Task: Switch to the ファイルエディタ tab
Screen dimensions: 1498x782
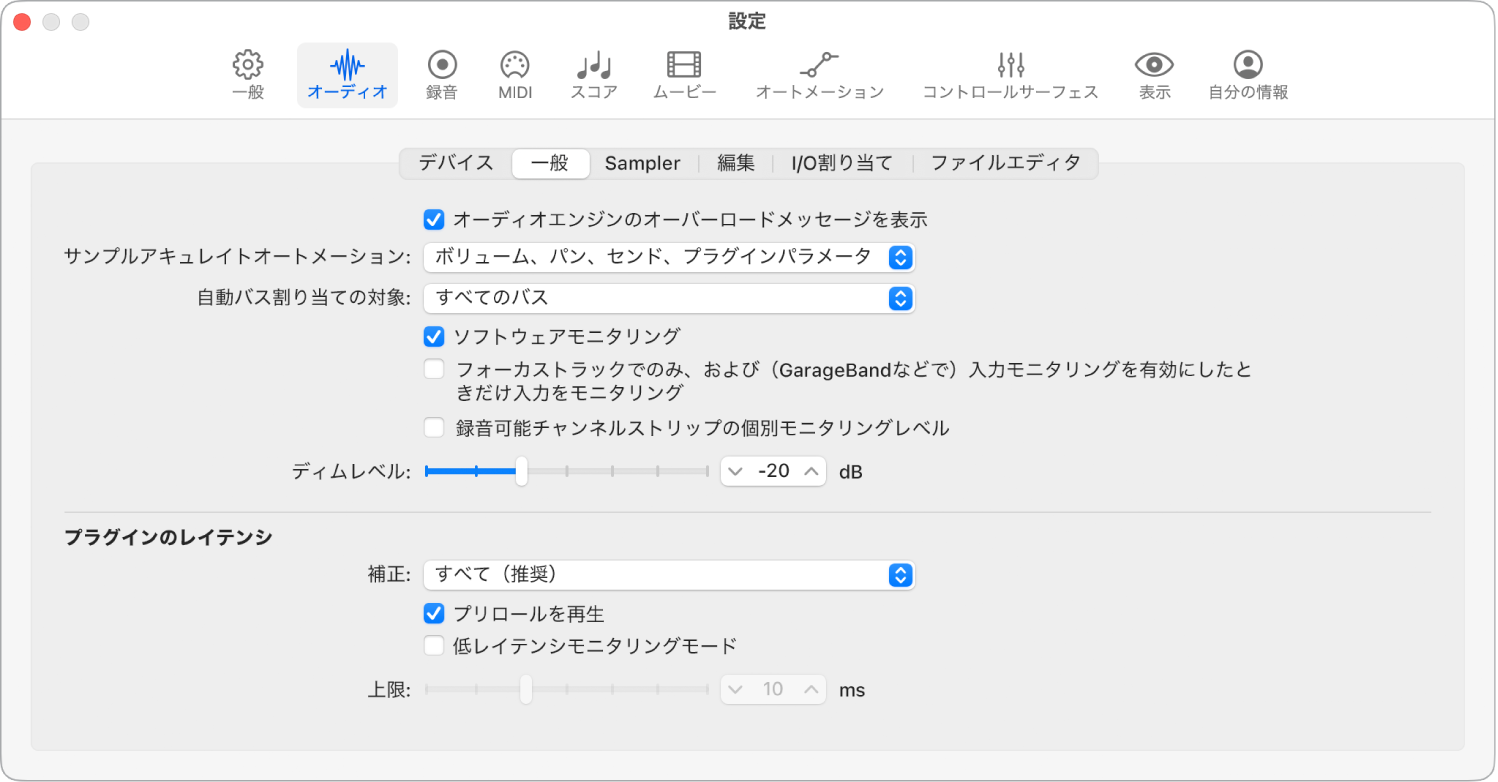Action: click(x=1006, y=163)
